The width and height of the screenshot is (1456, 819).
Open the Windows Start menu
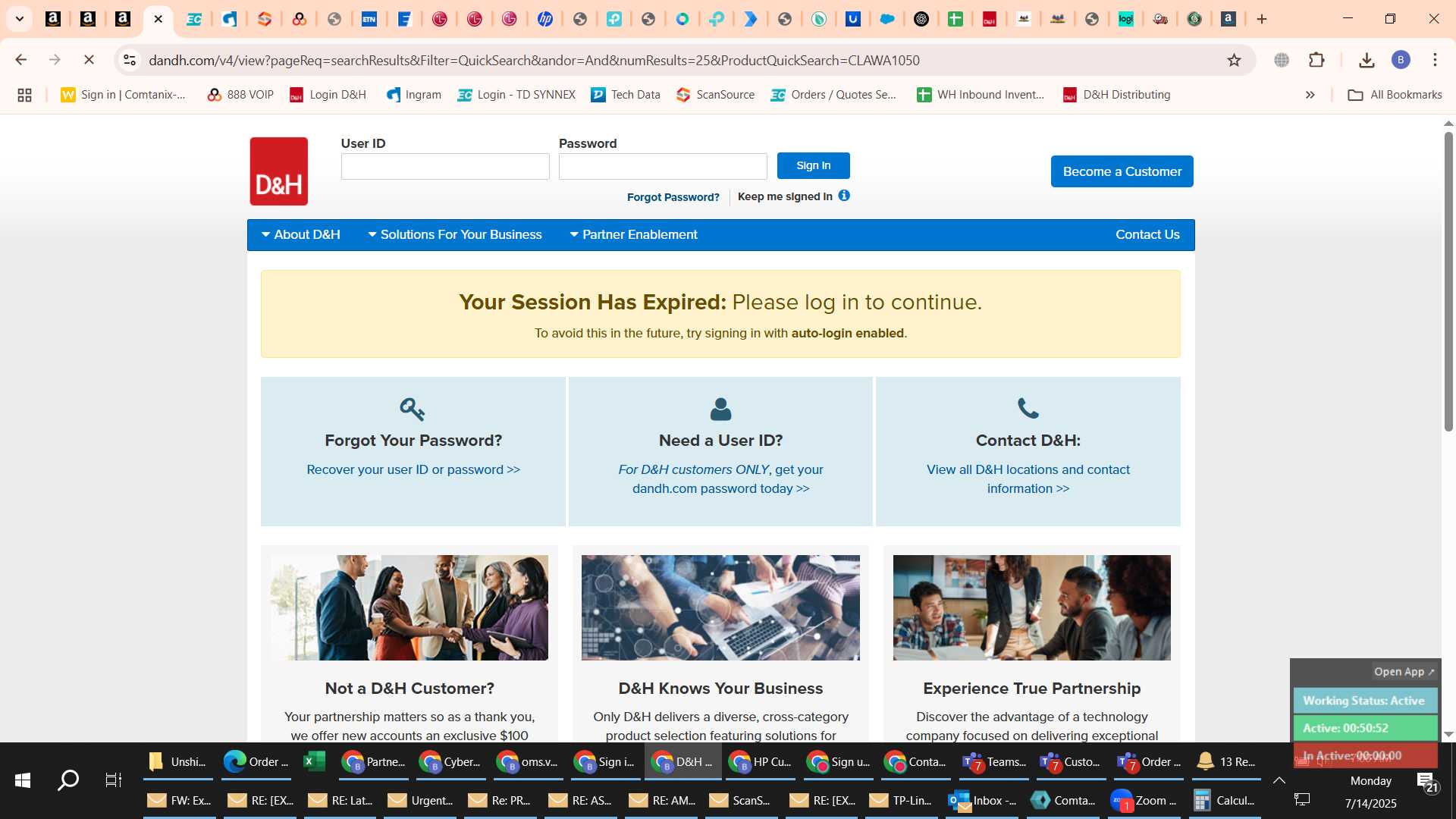(x=23, y=780)
